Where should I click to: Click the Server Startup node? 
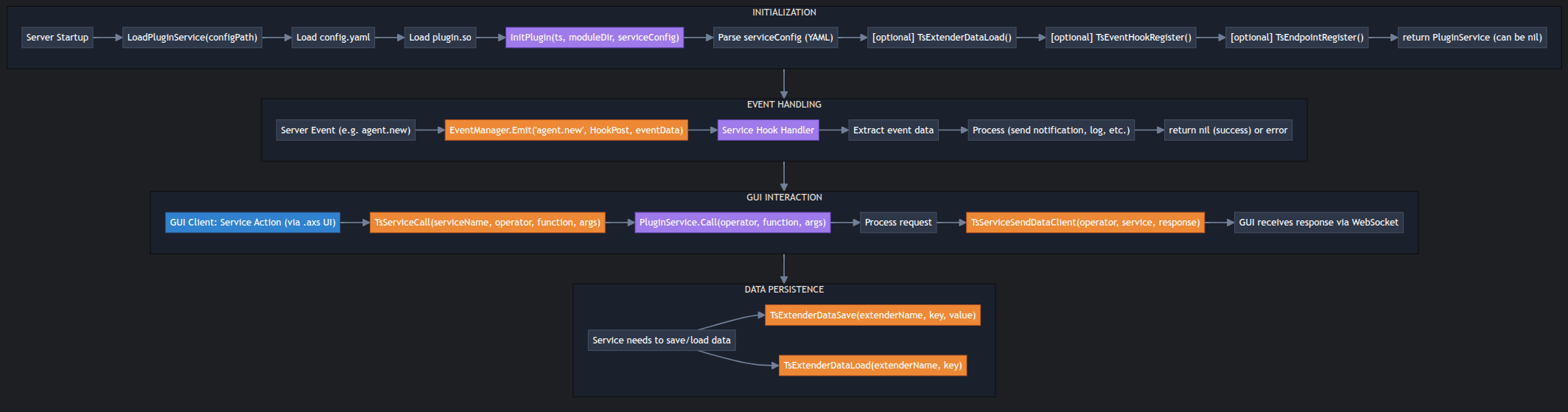(57, 38)
